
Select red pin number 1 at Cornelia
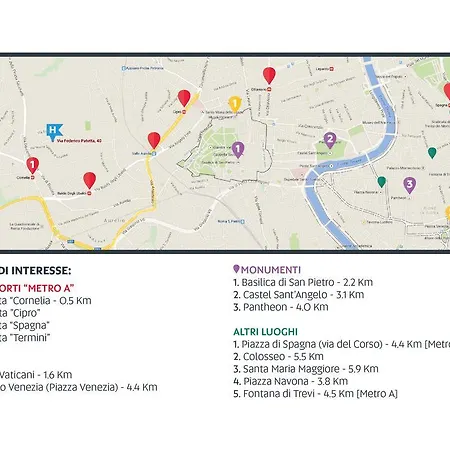pyautogui.click(x=33, y=165)
